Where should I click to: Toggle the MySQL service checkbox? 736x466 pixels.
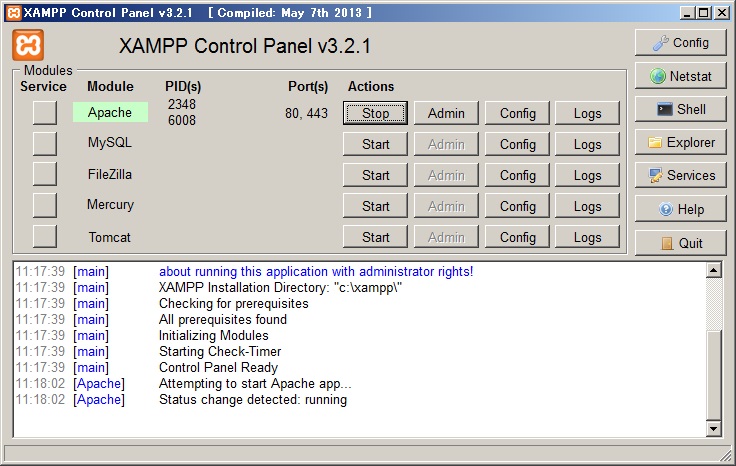[x=45, y=144]
